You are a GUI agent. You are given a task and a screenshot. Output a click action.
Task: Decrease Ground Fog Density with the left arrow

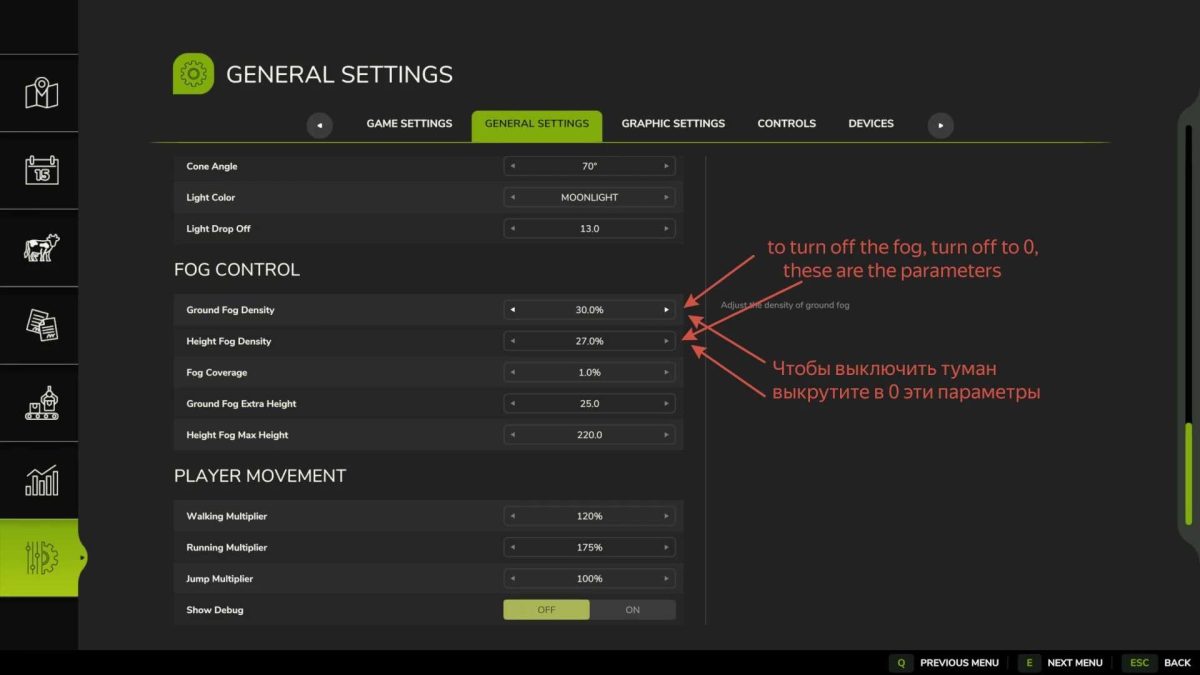513,309
